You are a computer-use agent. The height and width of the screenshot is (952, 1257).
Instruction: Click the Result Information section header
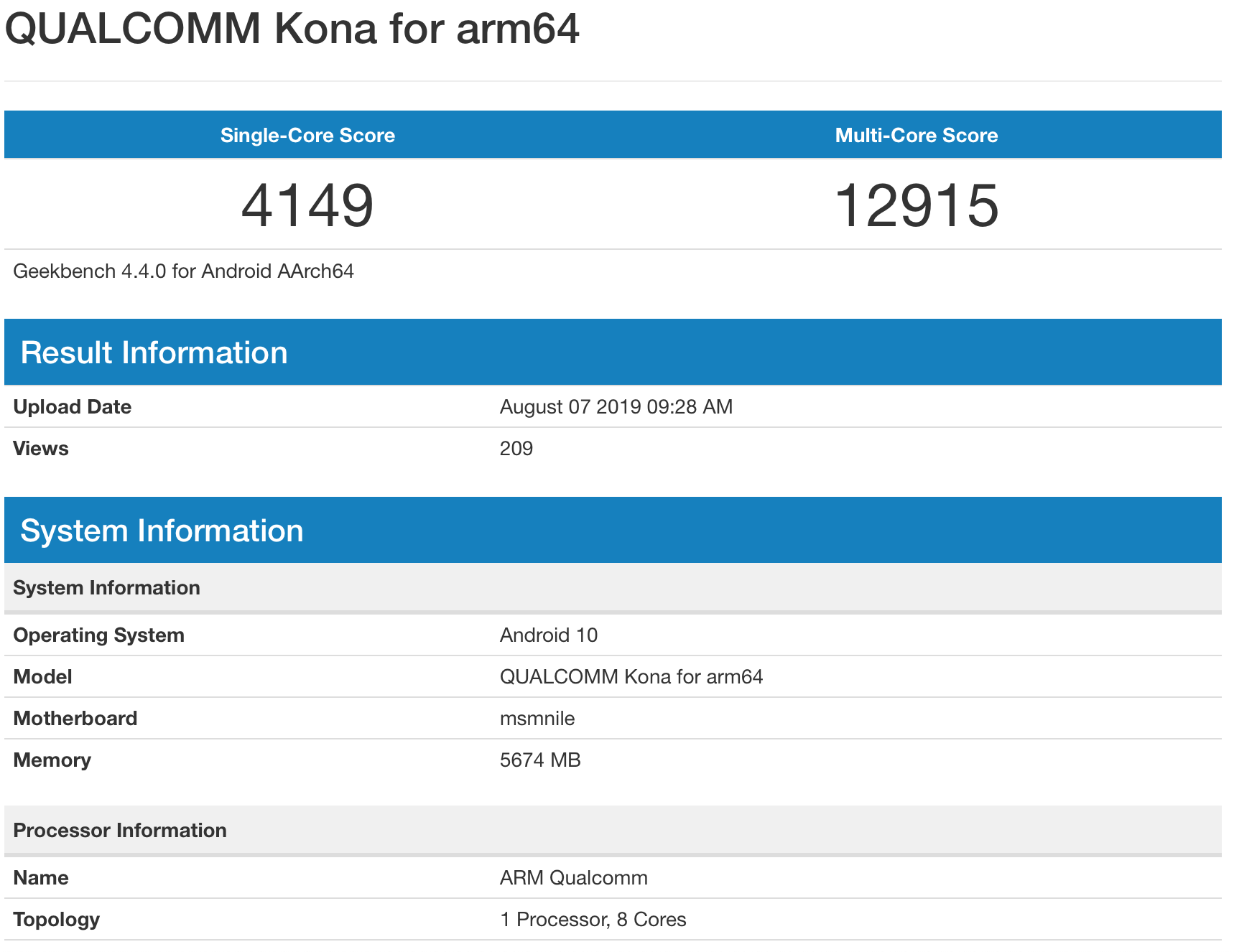click(613, 353)
